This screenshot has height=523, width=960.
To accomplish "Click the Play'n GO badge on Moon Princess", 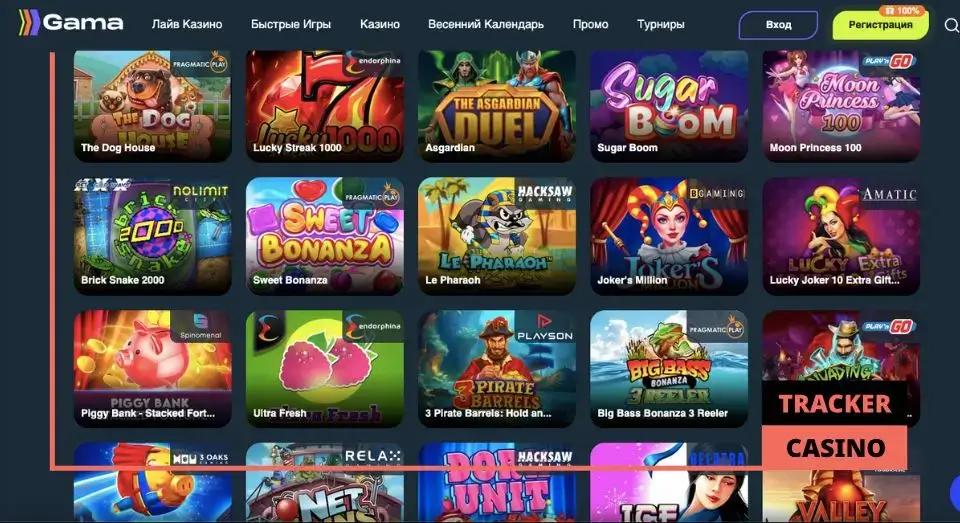I will [888, 61].
